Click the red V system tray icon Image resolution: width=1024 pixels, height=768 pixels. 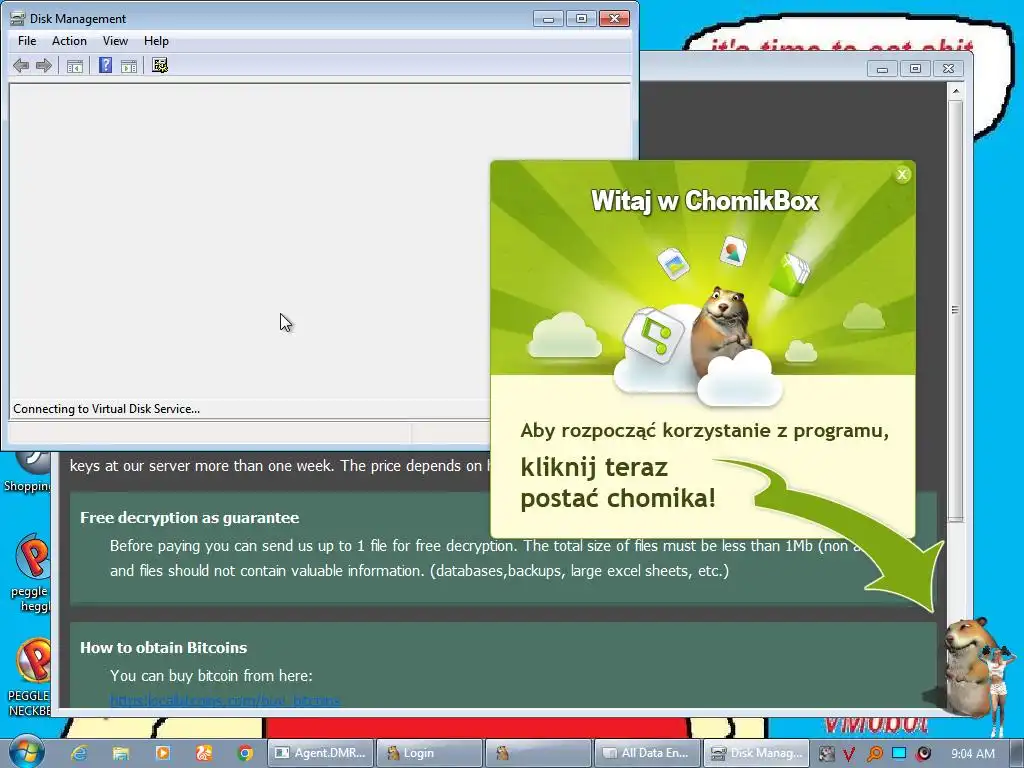(x=849, y=754)
